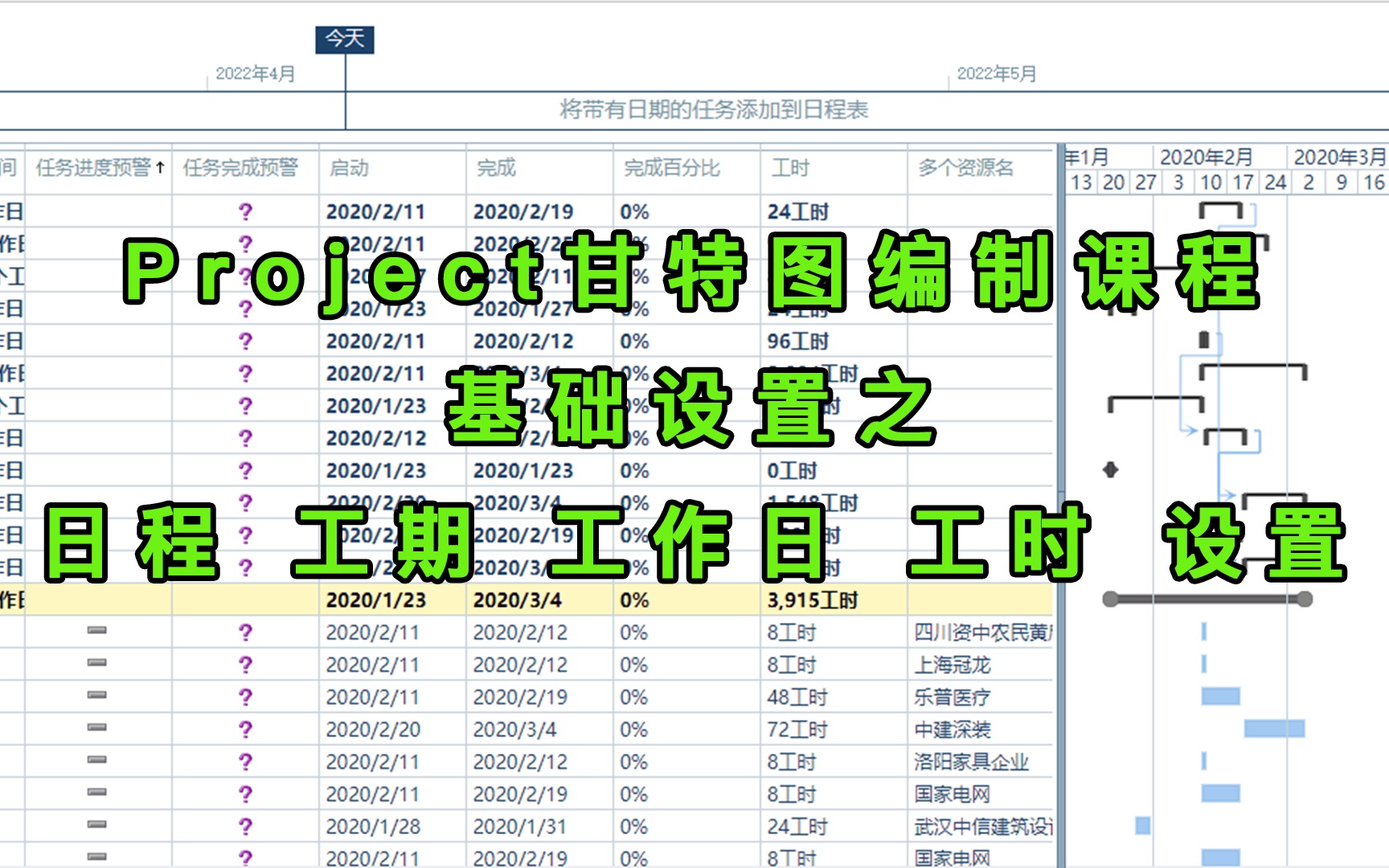Click the question mark icon in 乐普医疗 row
This screenshot has height=868, width=1389.
click(245, 697)
